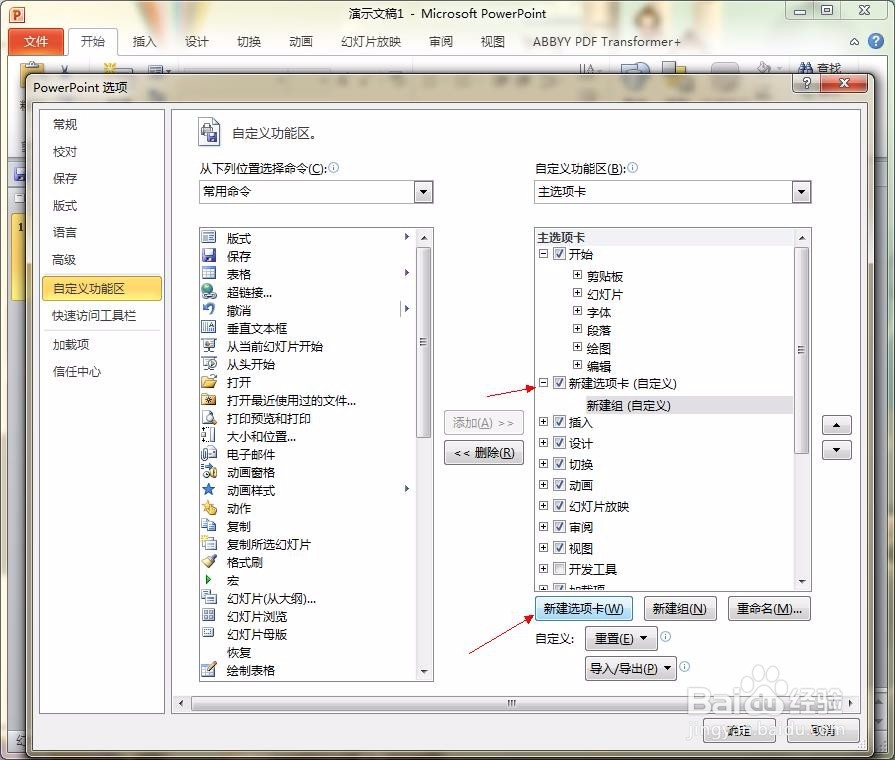The width and height of the screenshot is (895, 760).
Task: Click the move up arrow button
Action: 836,425
